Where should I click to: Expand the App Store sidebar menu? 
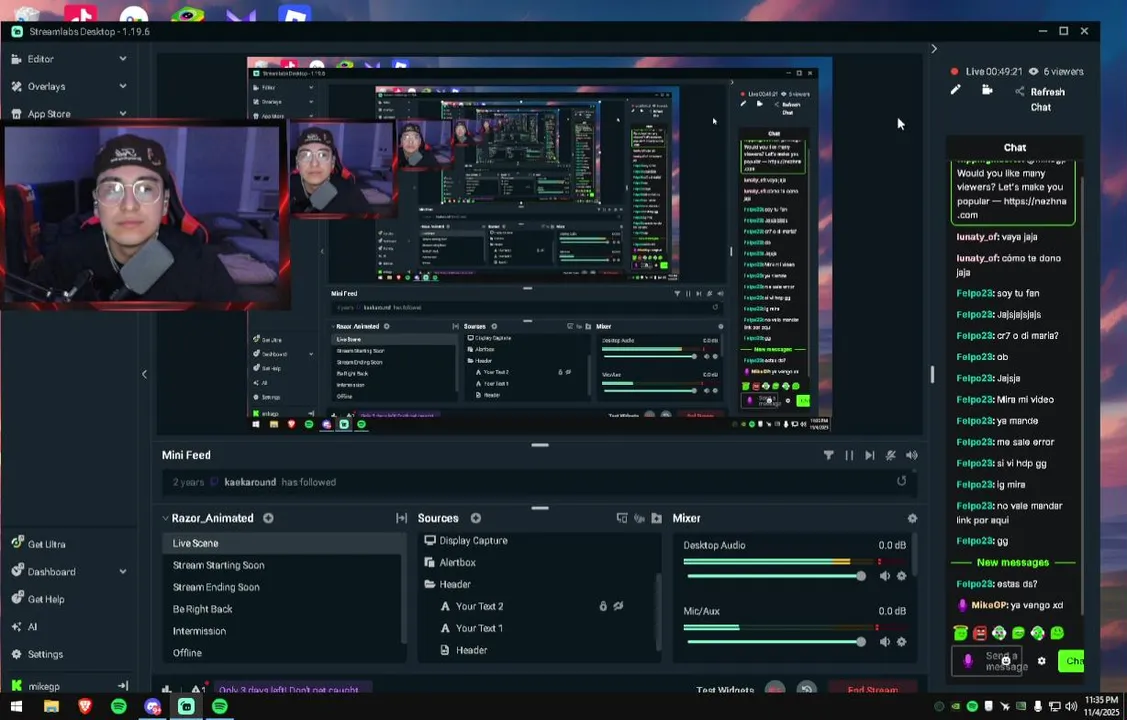122,114
